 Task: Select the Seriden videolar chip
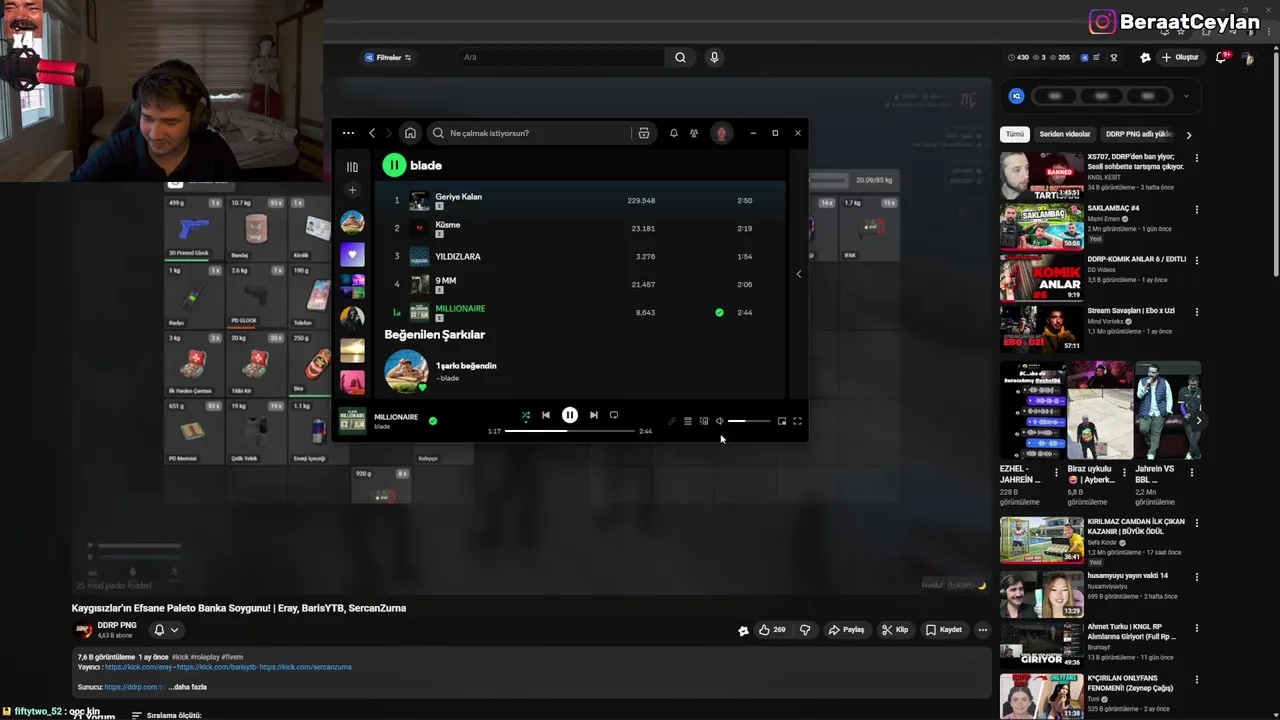(x=1065, y=134)
